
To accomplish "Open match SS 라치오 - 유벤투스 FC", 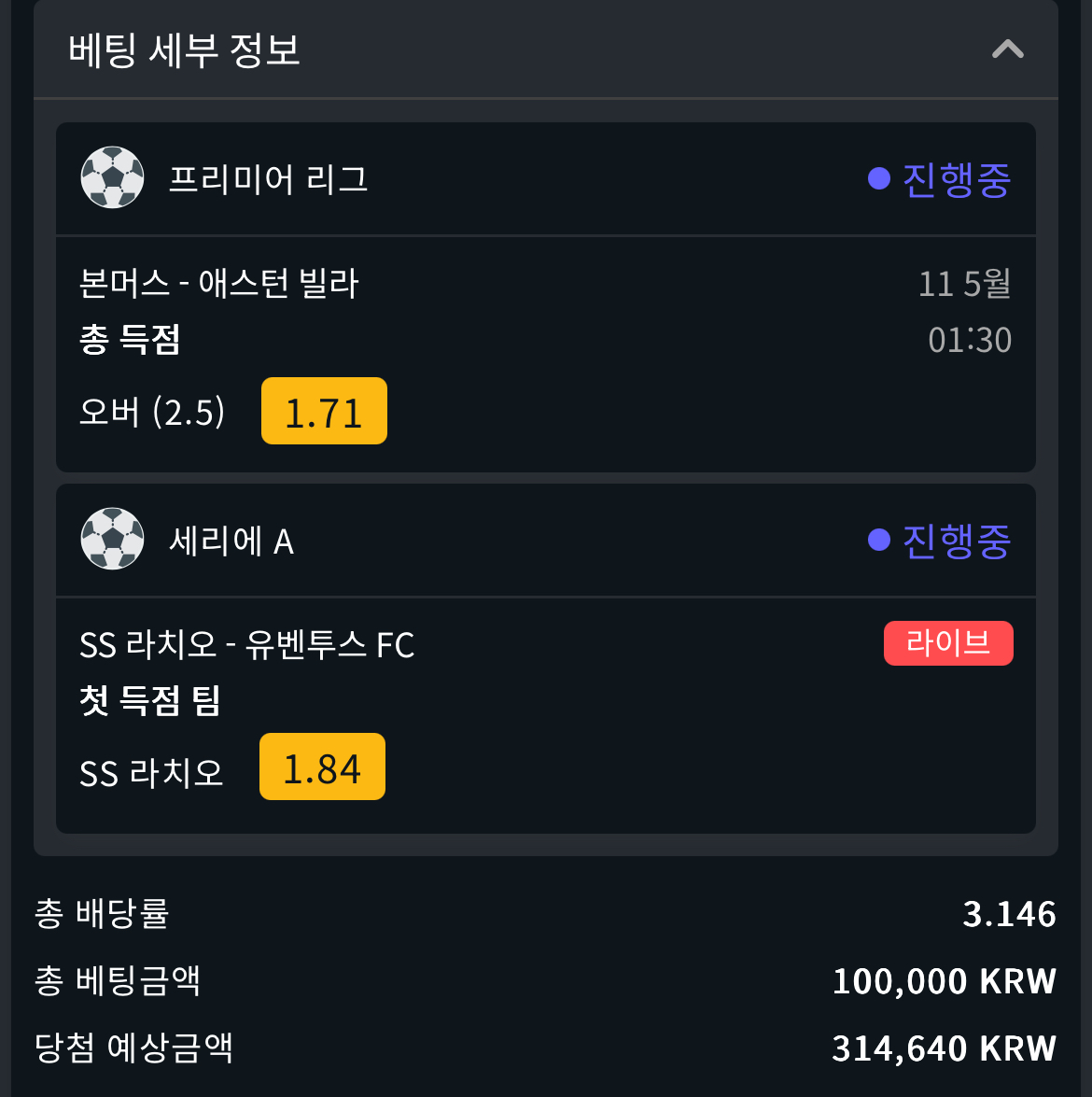I will 247,644.
